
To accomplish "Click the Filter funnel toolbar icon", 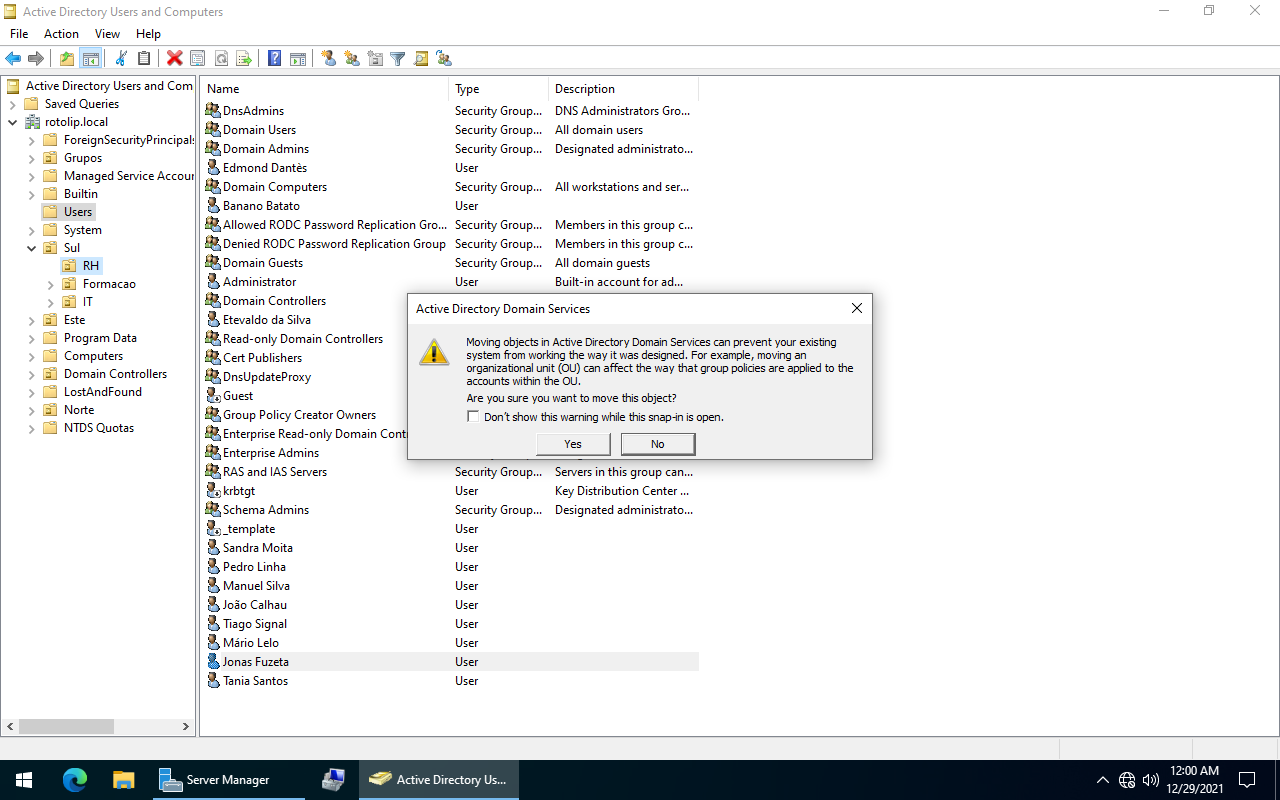I will 397,59.
